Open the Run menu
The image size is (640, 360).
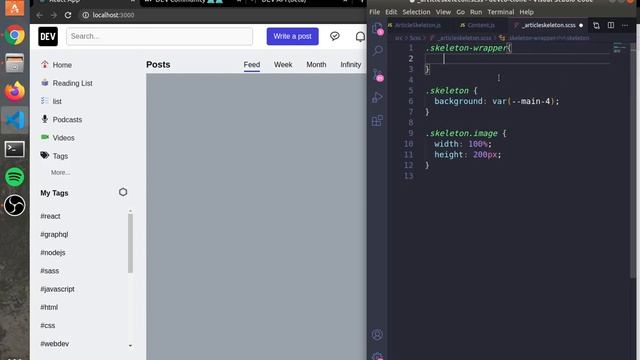pyautogui.click(x=476, y=12)
